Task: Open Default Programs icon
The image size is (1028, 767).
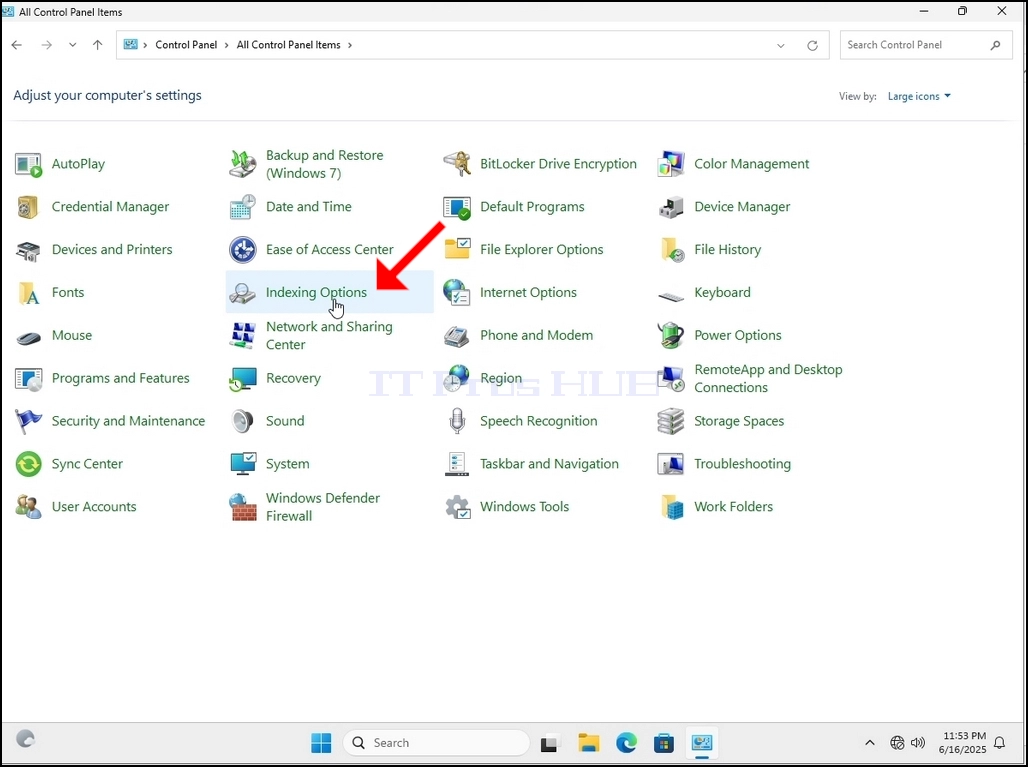Action: coord(457,207)
